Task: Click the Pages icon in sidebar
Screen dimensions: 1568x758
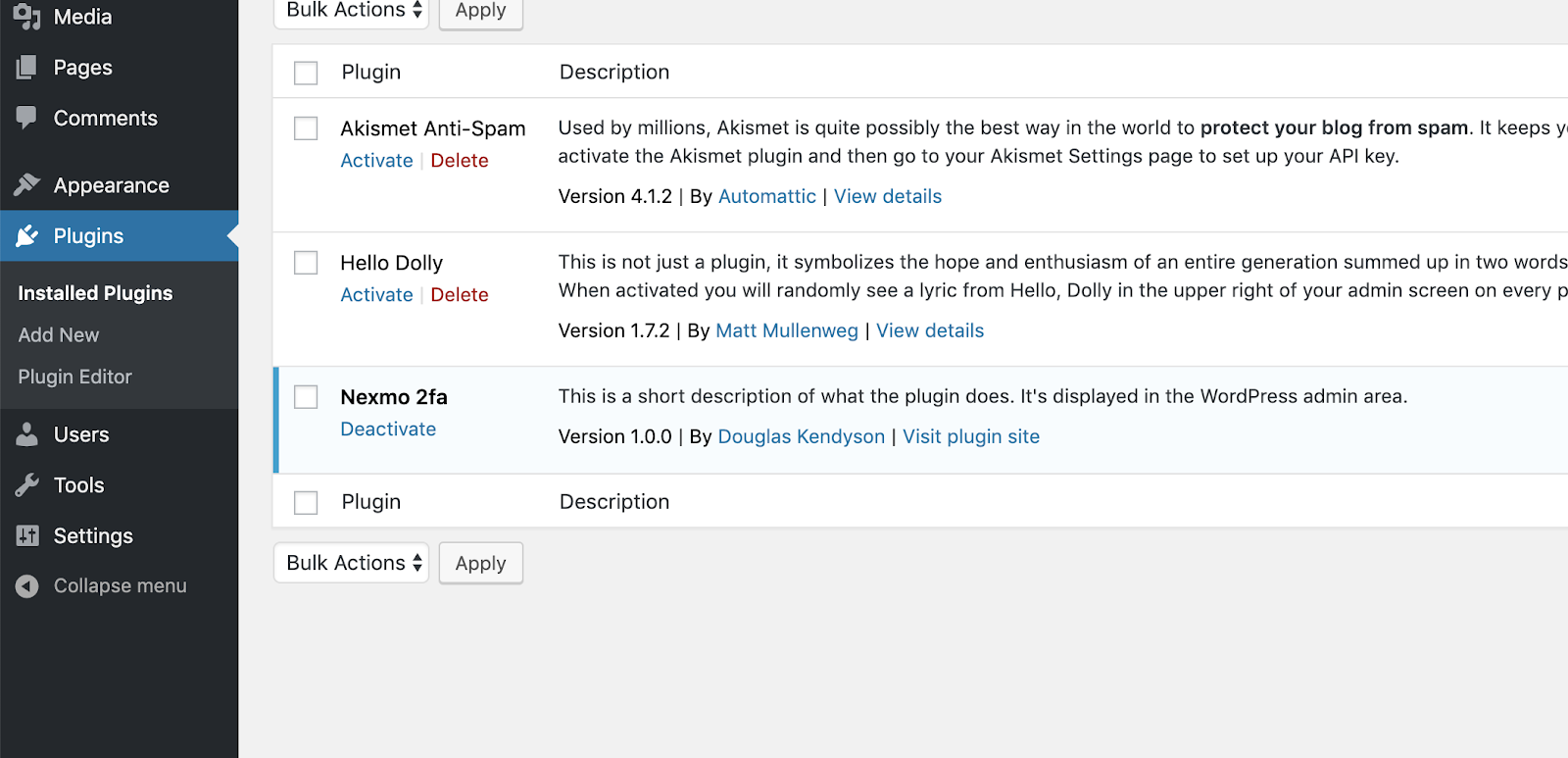Action: click(x=27, y=67)
